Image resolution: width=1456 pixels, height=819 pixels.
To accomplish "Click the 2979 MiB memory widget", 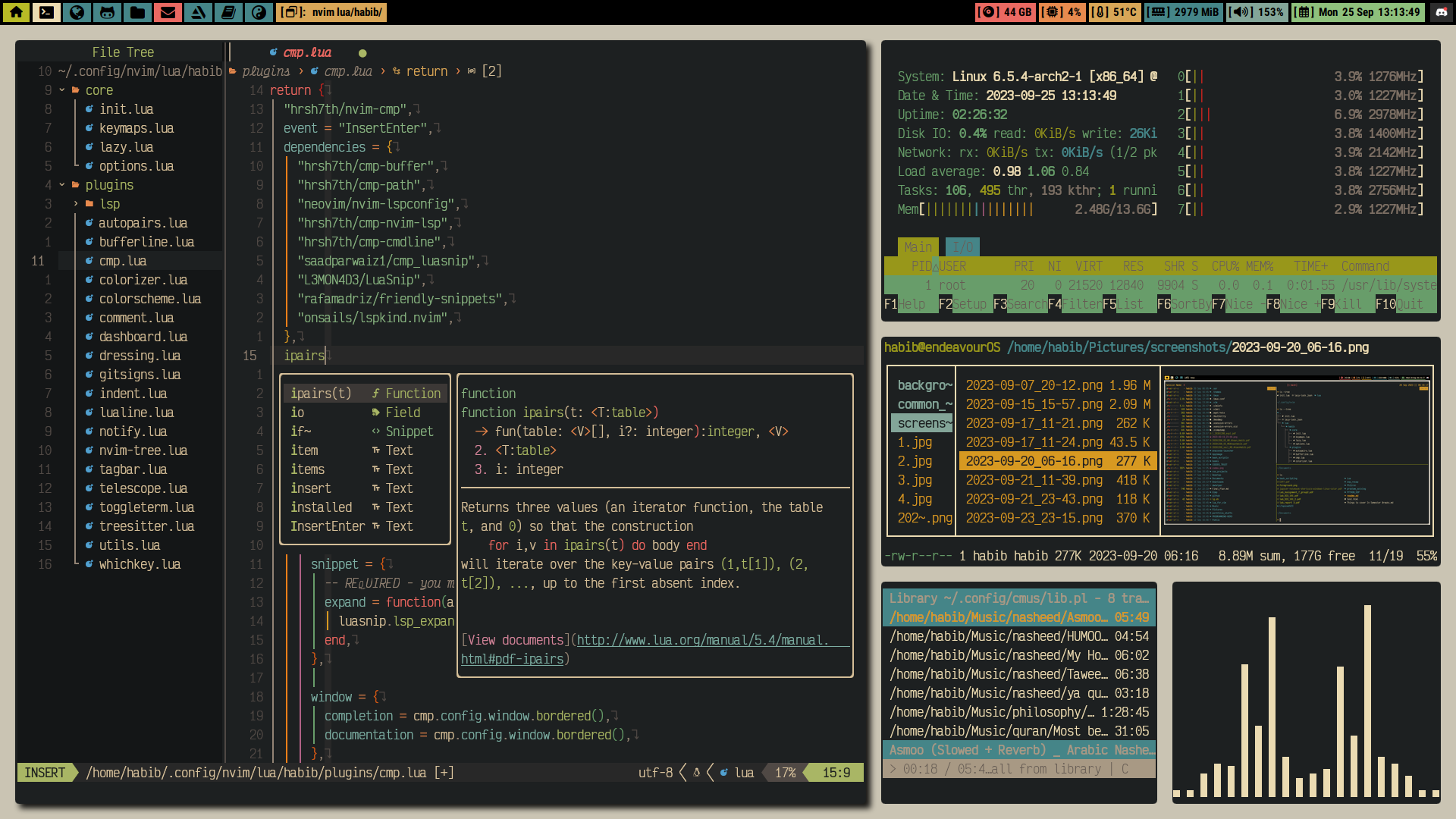I will pos(1183,12).
